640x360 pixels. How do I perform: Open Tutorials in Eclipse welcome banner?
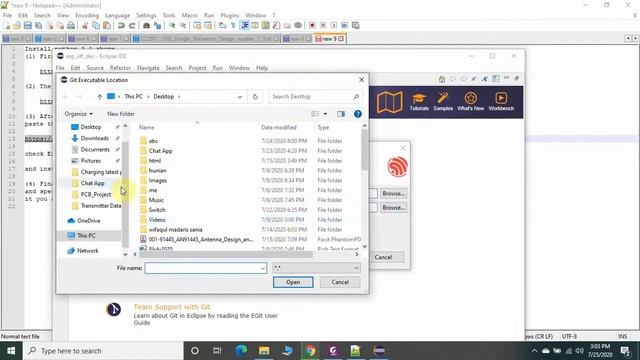419,102
